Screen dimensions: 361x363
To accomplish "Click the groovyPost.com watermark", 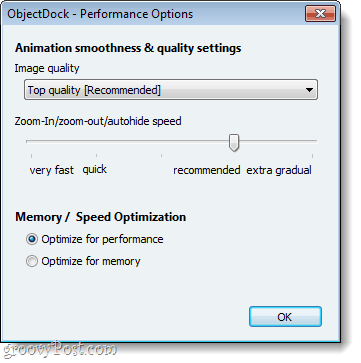I will (x=59, y=350).
